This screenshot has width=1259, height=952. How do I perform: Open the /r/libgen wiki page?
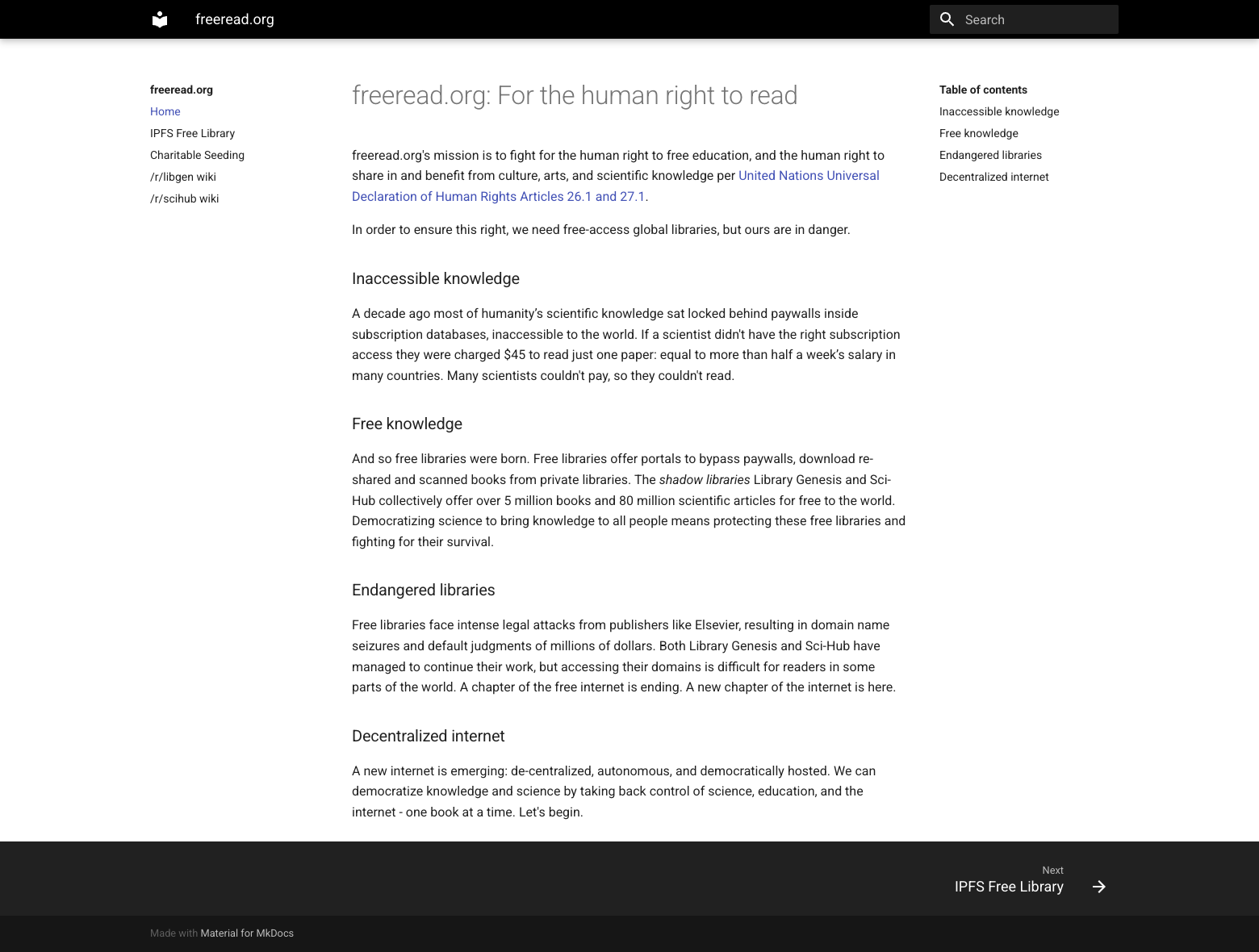coord(183,177)
